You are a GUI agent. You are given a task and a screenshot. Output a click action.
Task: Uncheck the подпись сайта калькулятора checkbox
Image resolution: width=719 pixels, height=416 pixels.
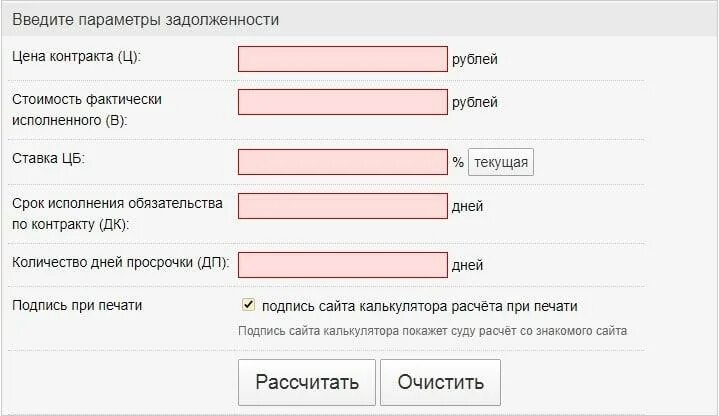[x=248, y=305]
